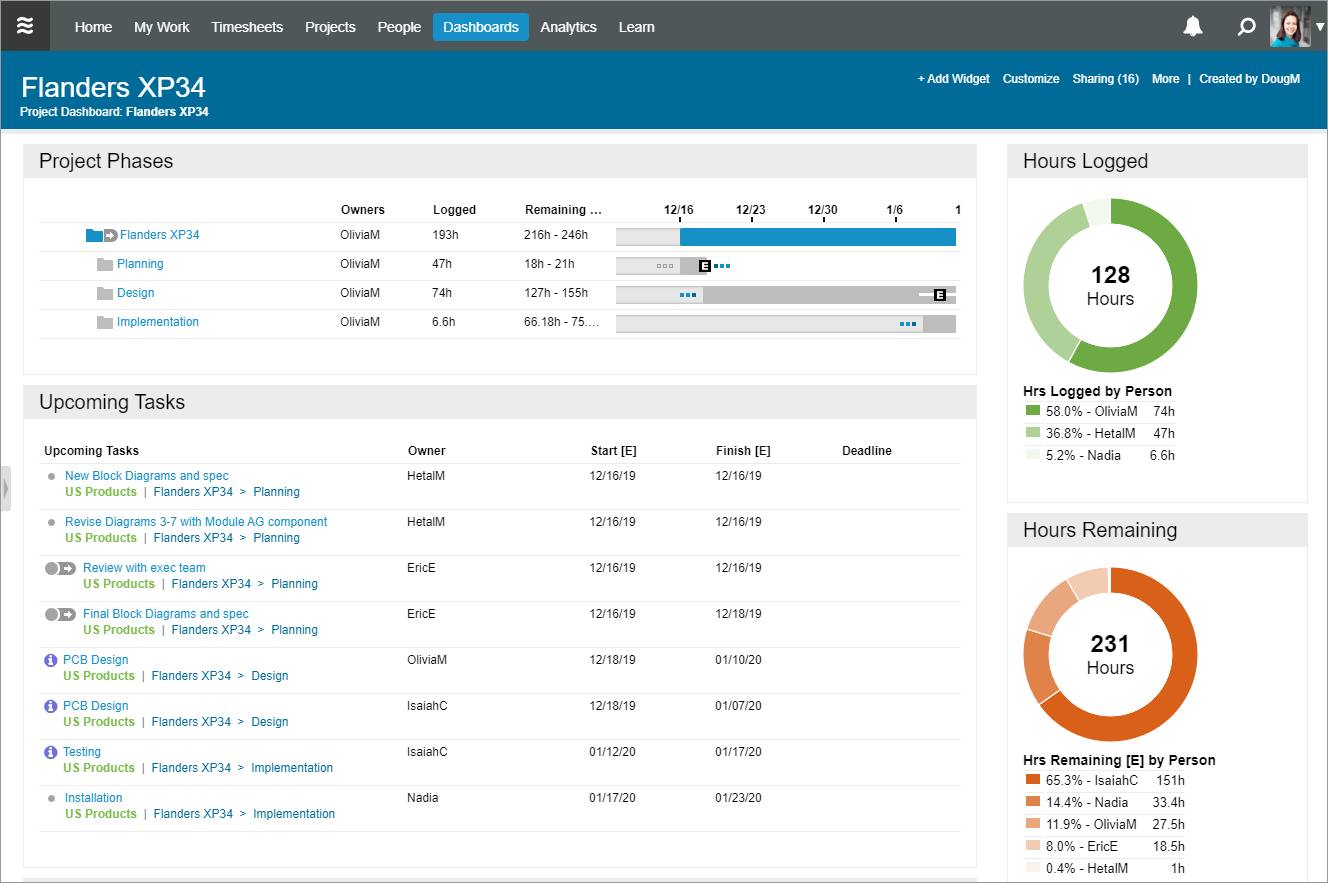
Task: Switch to the Timesheets tab
Action: pyautogui.click(x=247, y=27)
